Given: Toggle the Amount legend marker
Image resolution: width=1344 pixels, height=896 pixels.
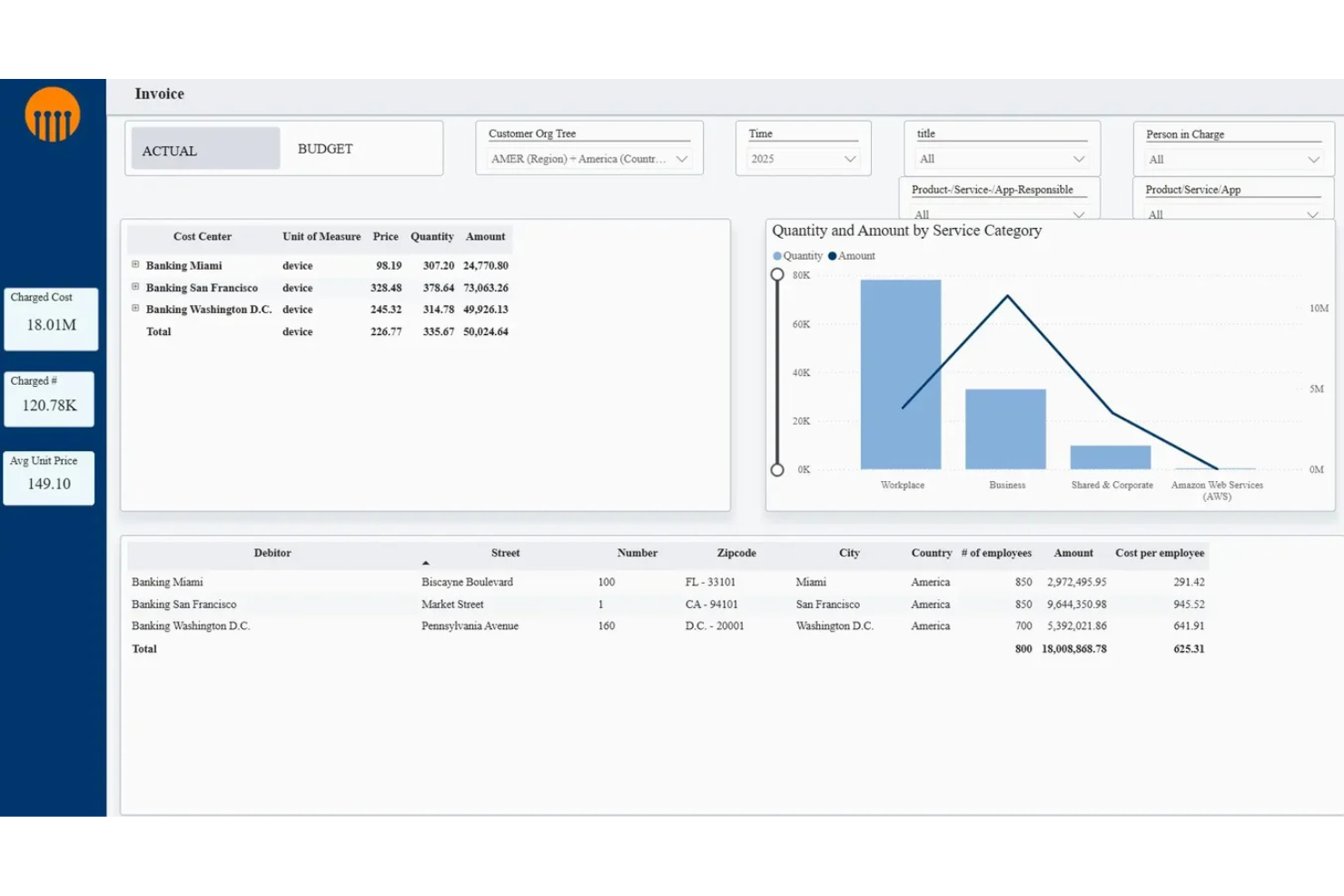Looking at the screenshot, I should tap(832, 256).
